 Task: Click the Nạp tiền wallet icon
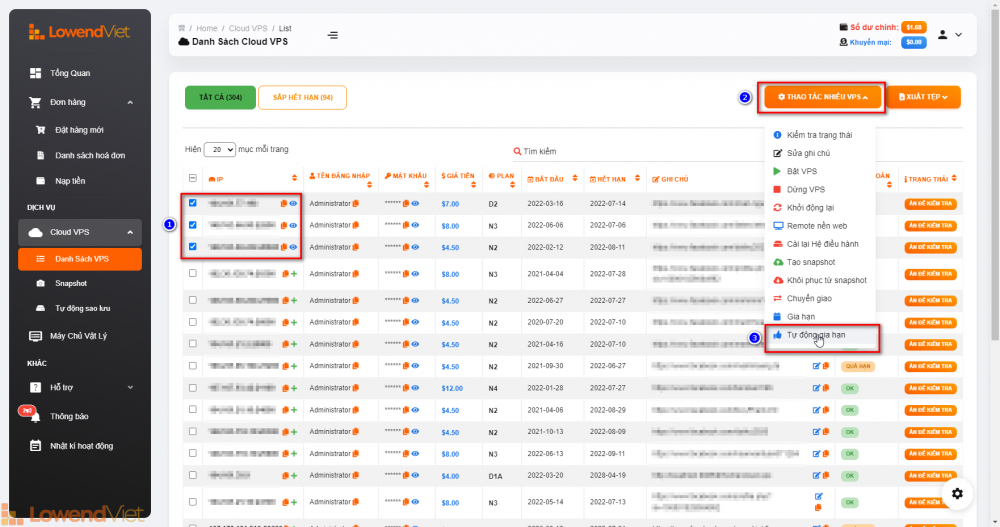(x=41, y=181)
